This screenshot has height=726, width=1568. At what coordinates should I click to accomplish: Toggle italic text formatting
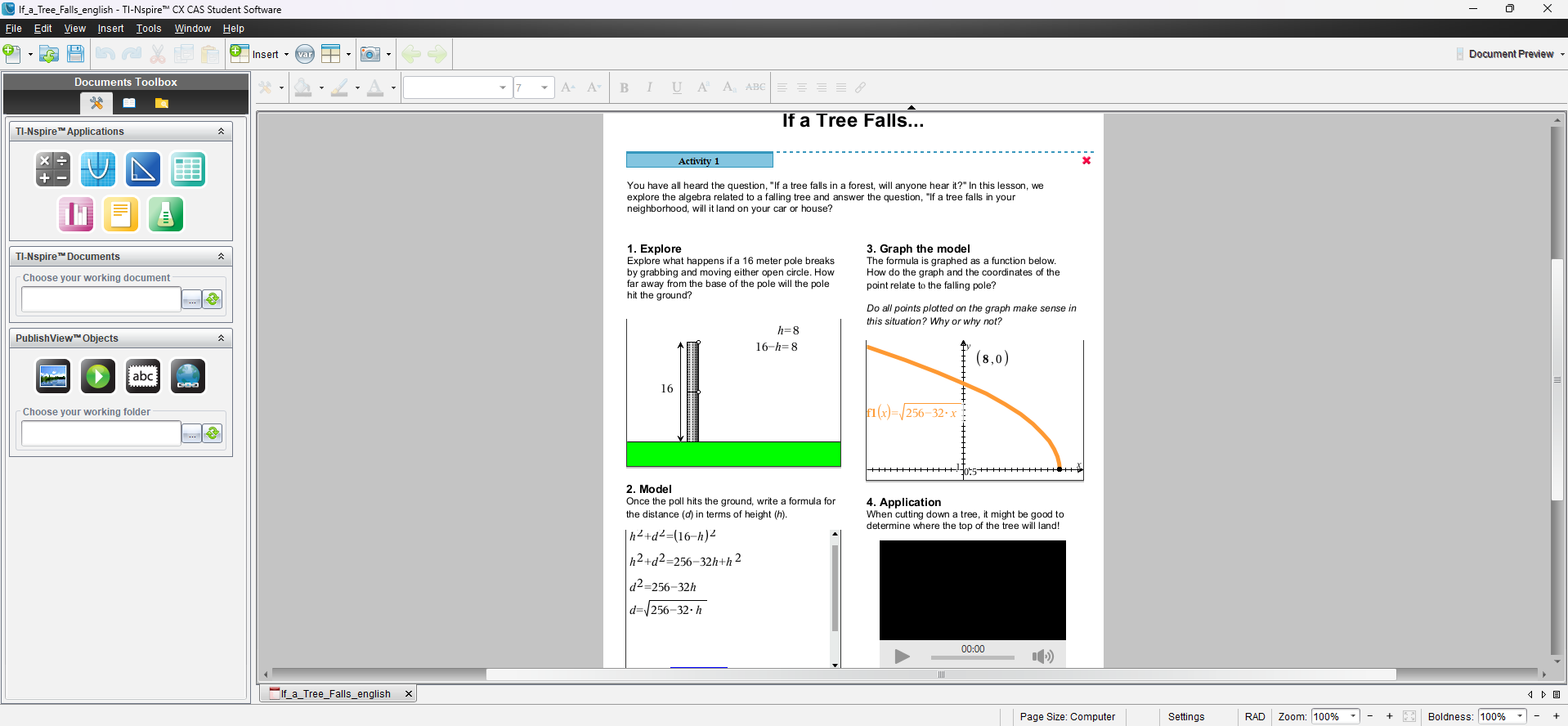coord(650,87)
